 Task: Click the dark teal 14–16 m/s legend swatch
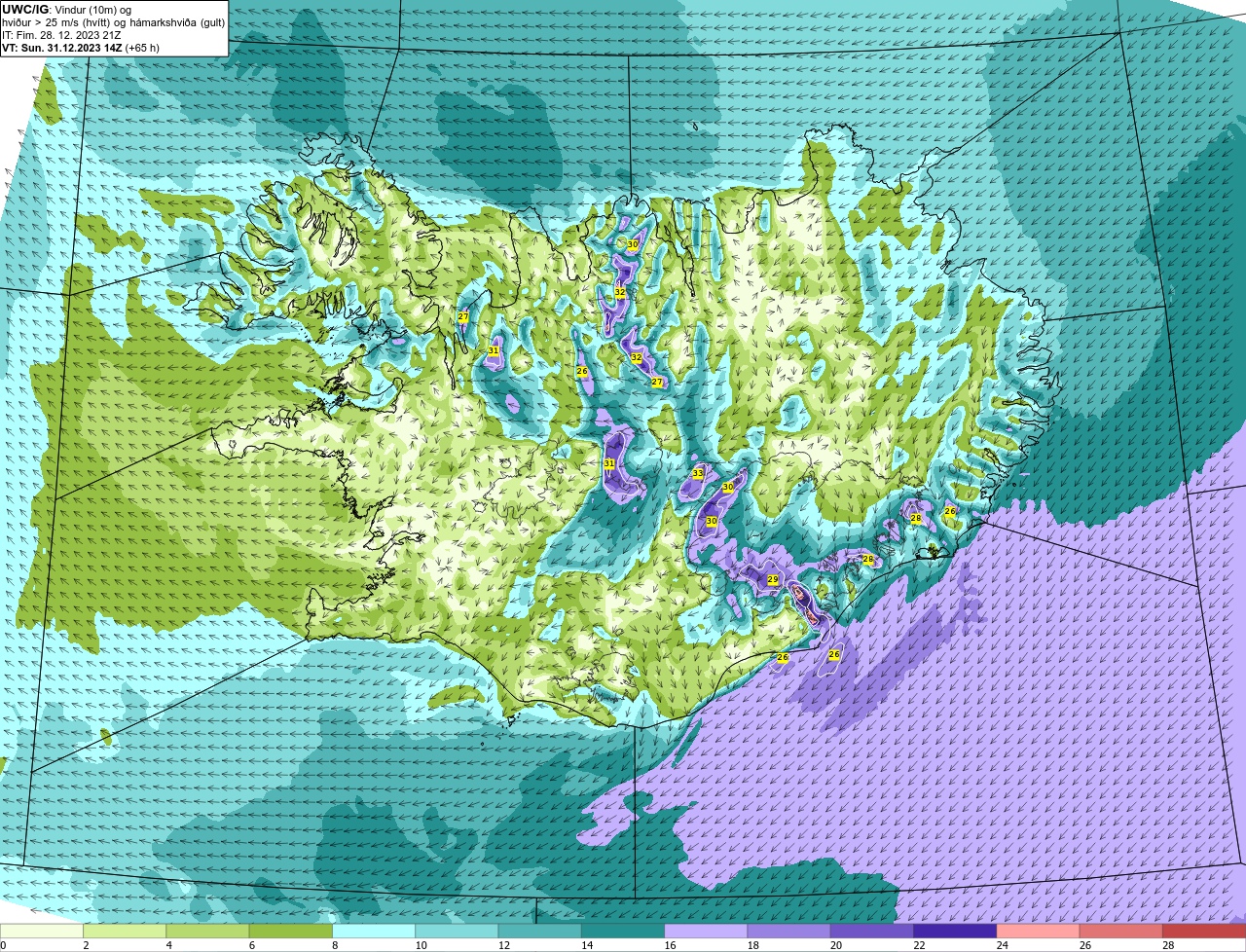623,932
